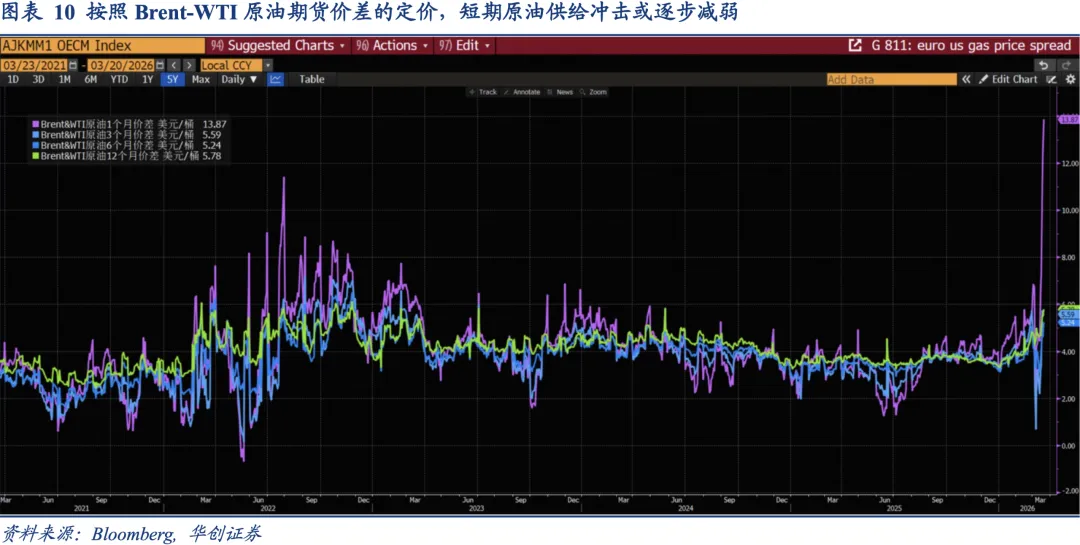Enable the Track crosshair tool
The height and width of the screenshot is (545, 1080).
[483, 92]
